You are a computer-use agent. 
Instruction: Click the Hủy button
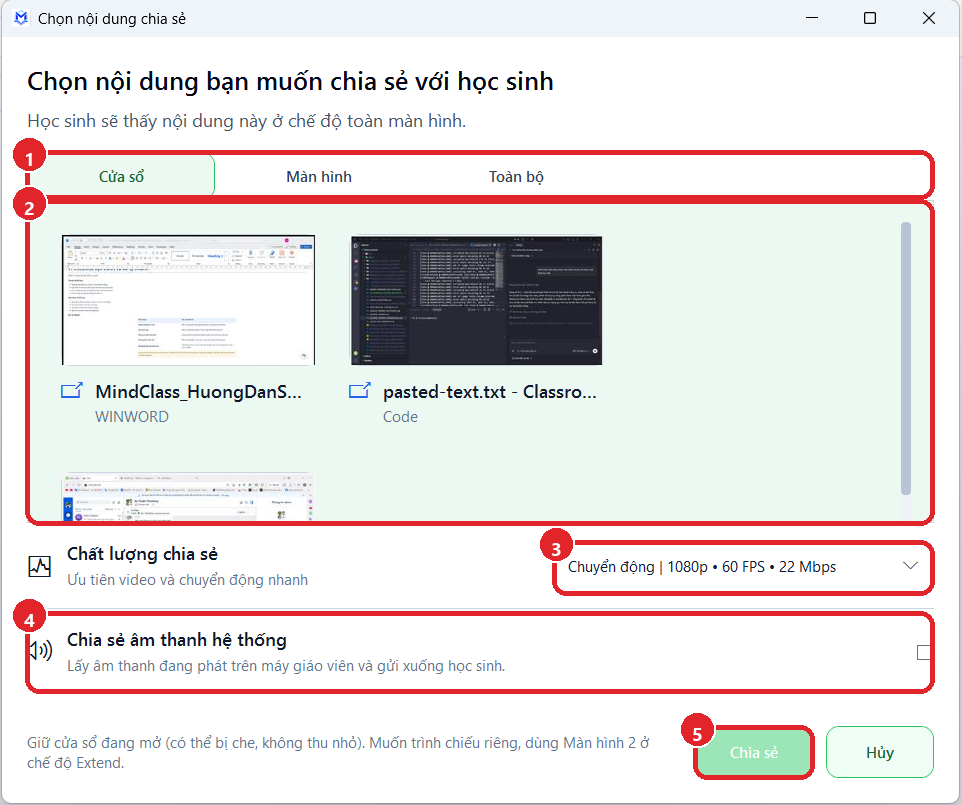pyautogui.click(x=880, y=752)
